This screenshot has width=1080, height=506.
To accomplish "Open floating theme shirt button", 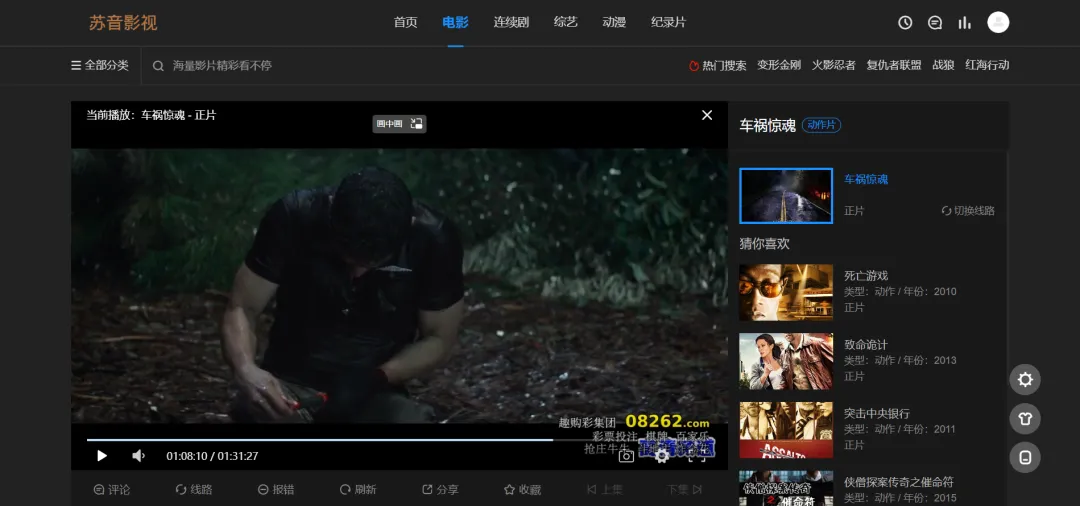I will coord(1025,419).
